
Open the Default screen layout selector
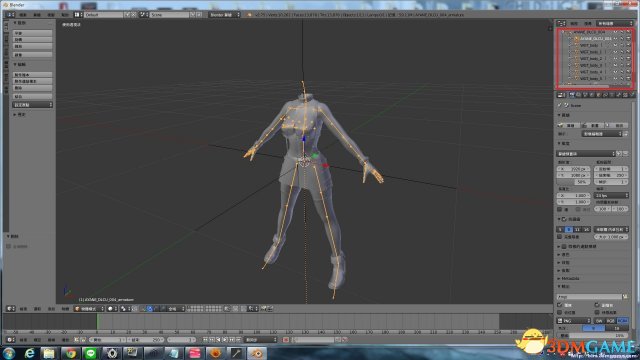tap(103, 15)
